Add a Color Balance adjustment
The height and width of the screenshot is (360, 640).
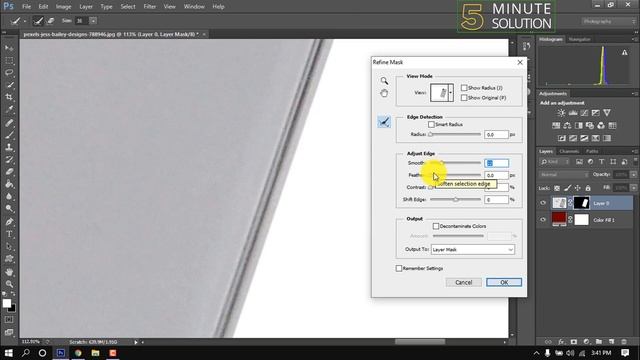(x=567, y=125)
